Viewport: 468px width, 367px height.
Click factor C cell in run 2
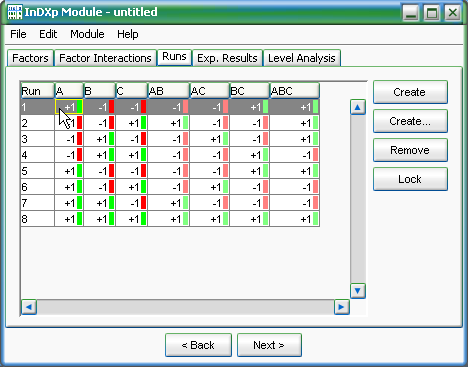(x=131, y=123)
